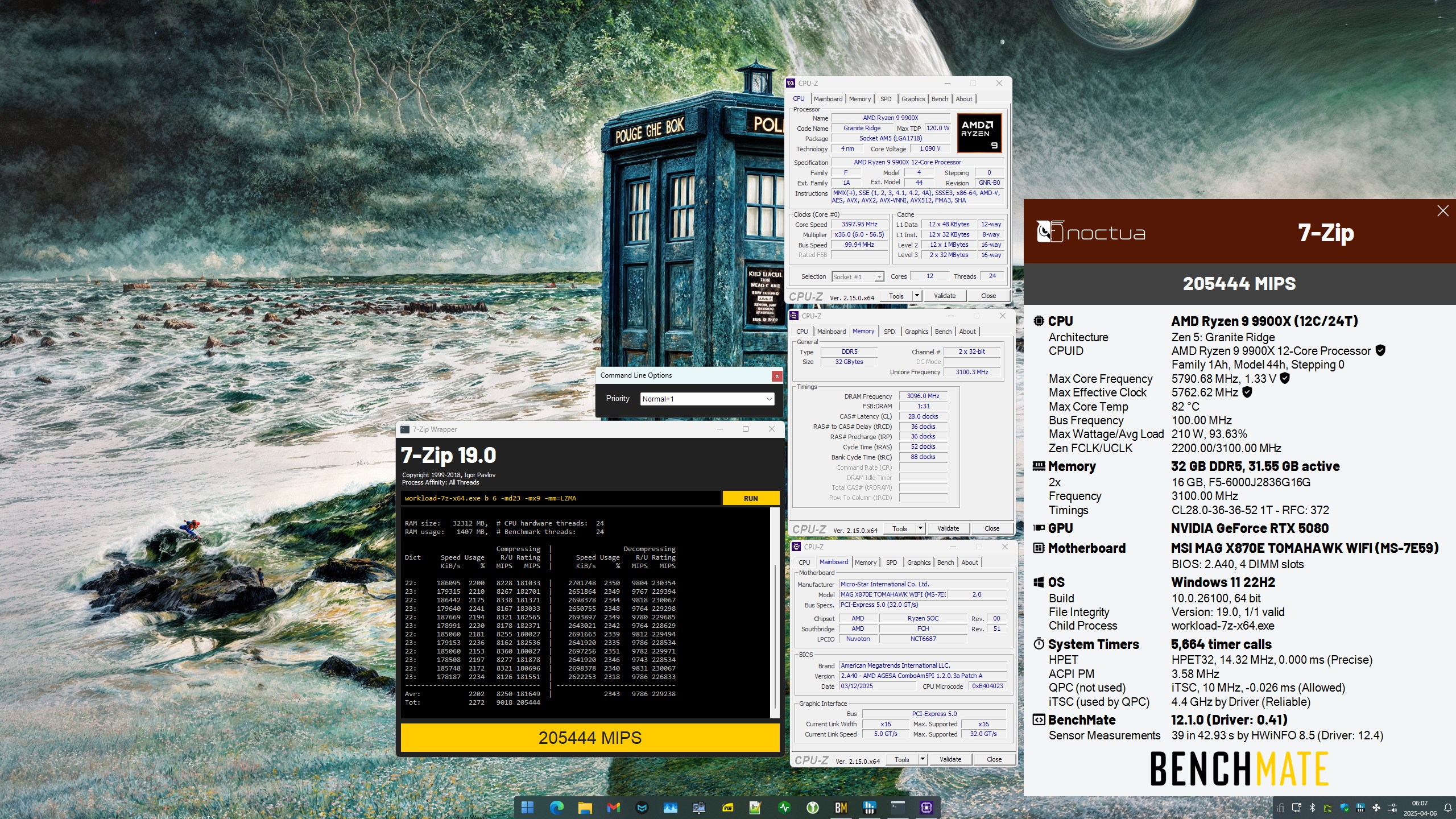Image resolution: width=1456 pixels, height=819 pixels.
Task: Switch to CPU-Z via purple chip taskbar icon
Action: [x=926, y=807]
